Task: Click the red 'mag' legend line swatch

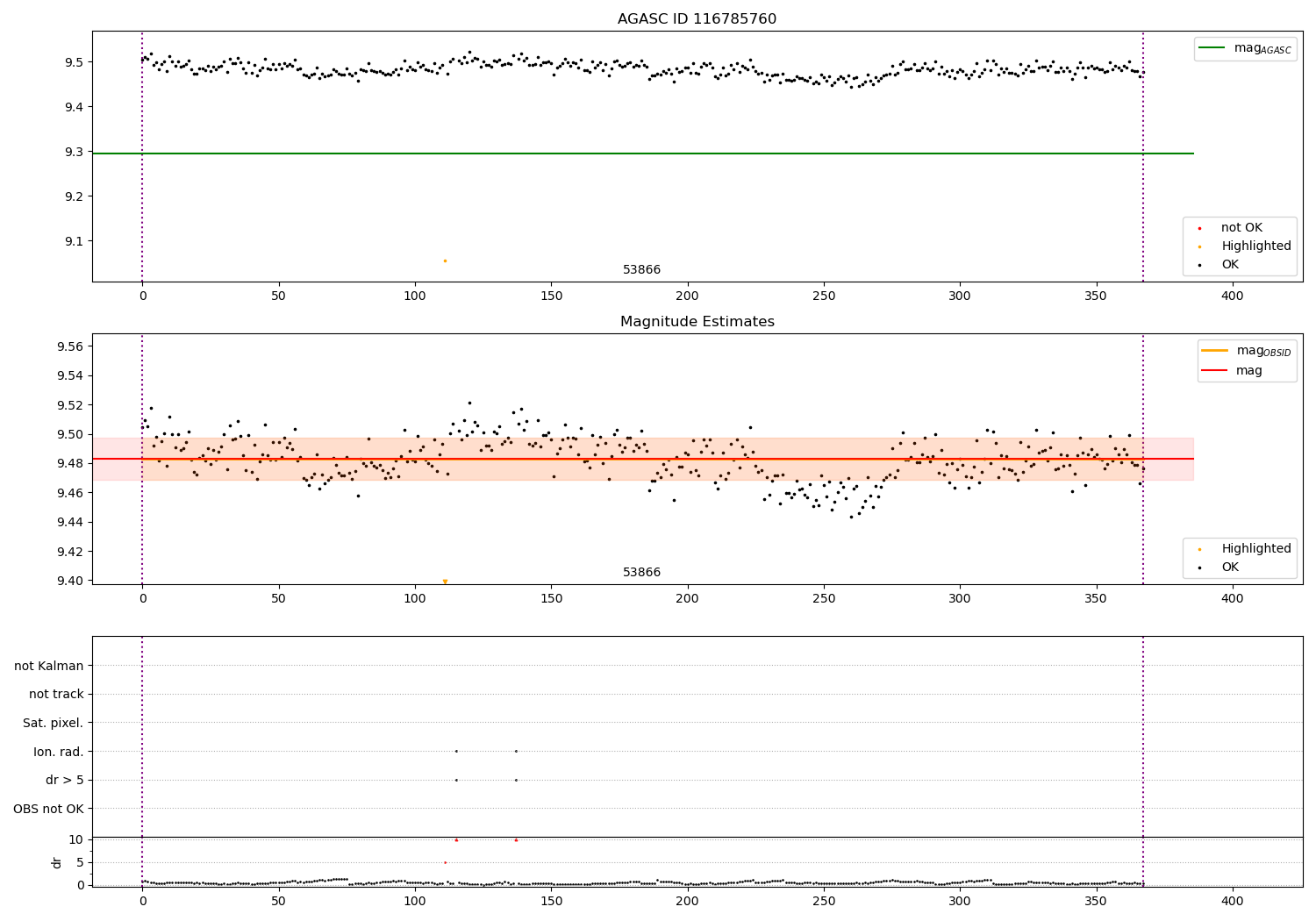Action: pos(1215,371)
